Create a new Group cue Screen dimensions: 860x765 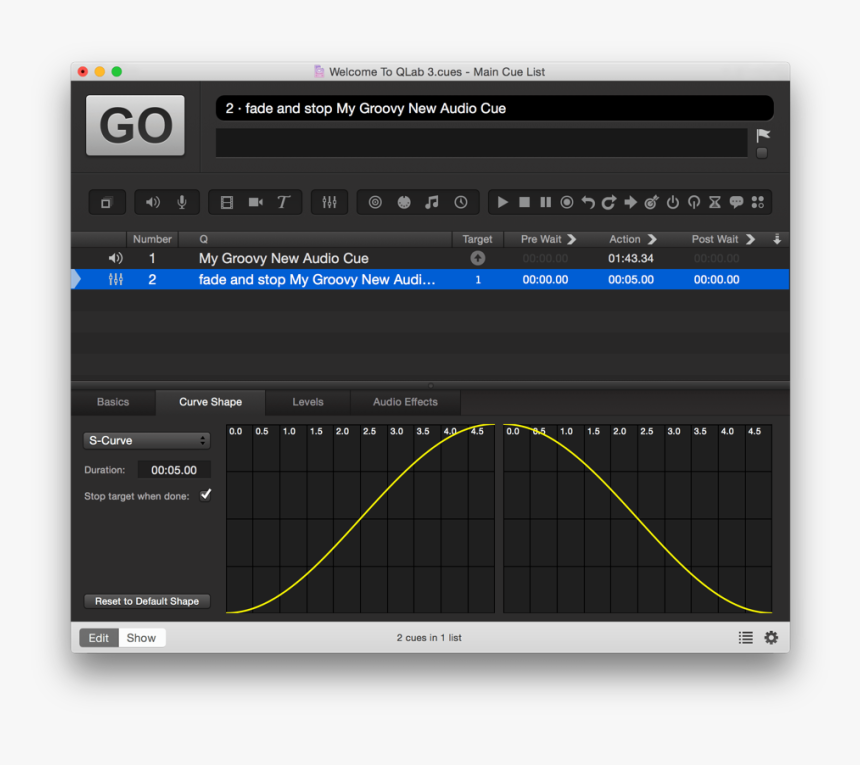point(107,201)
